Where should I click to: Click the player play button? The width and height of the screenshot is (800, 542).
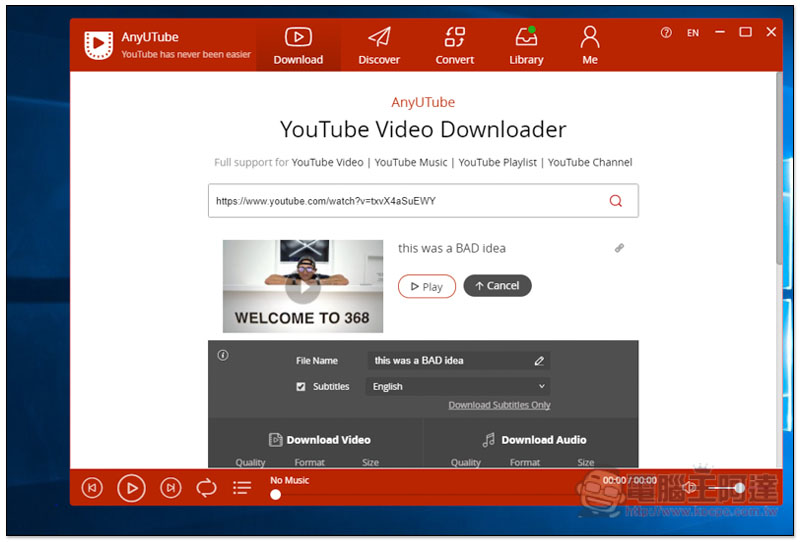pyautogui.click(x=131, y=488)
